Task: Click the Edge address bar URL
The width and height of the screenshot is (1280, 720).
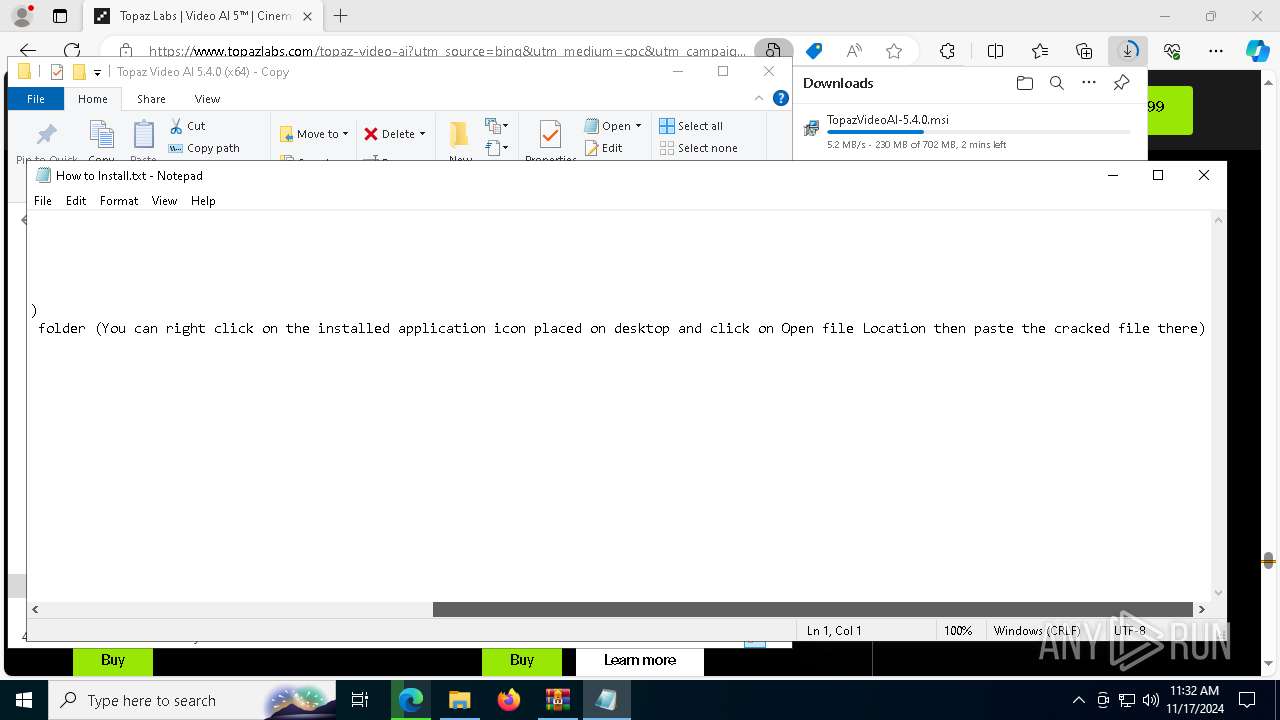Action: 447,51
